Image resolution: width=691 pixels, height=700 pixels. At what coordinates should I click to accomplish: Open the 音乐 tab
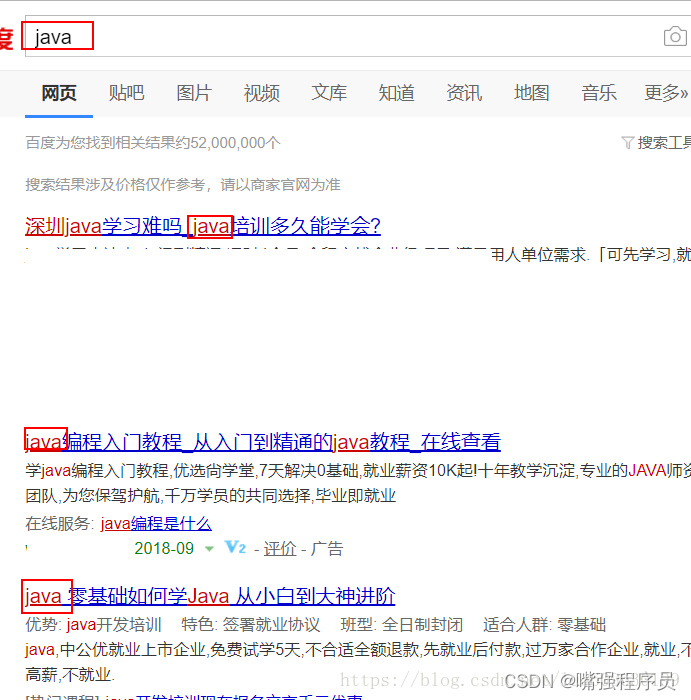[x=599, y=93]
